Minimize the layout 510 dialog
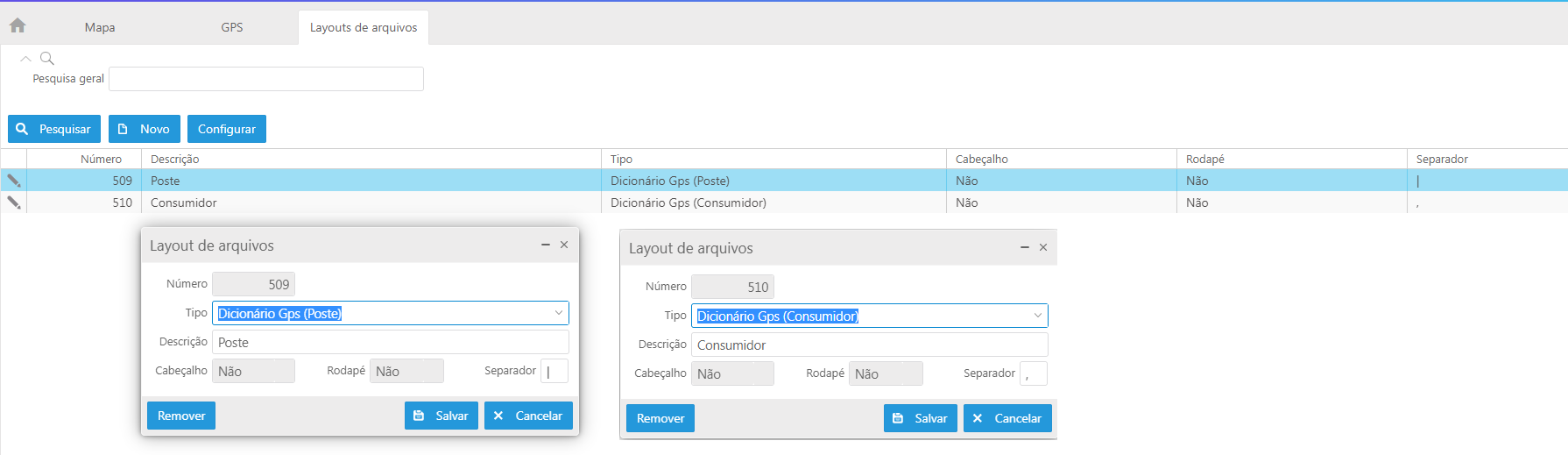The width and height of the screenshot is (1568, 455). point(1024,248)
